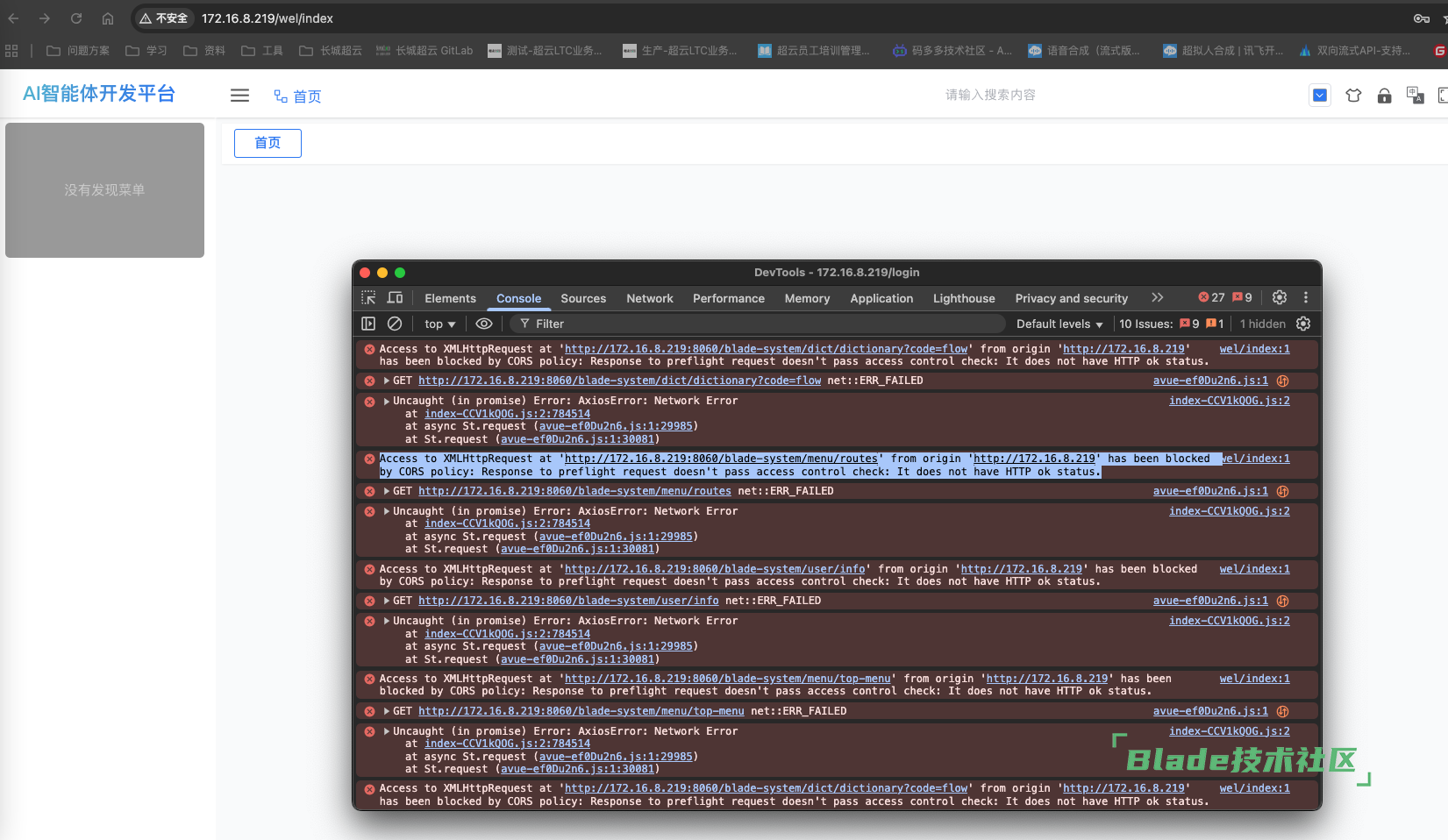Select the DevTools inspect element icon
1448x840 pixels.
[x=368, y=298]
